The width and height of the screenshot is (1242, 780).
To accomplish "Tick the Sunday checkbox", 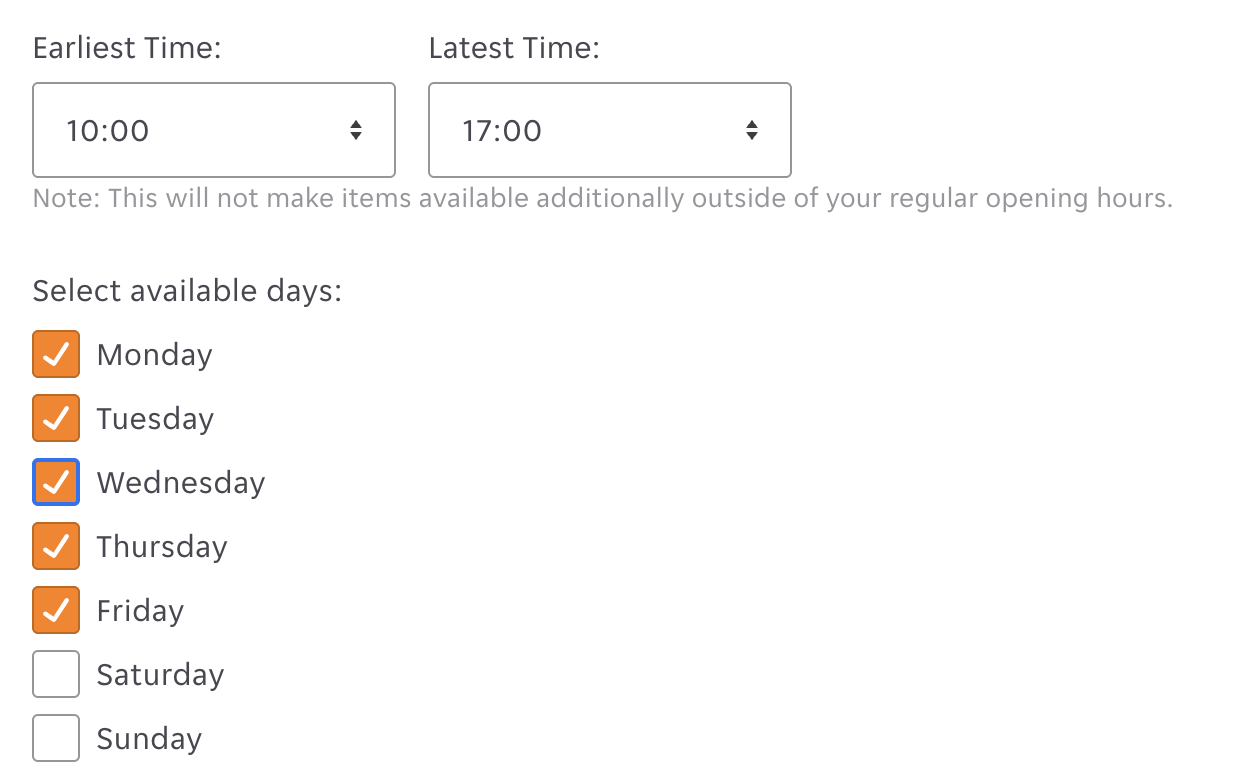I will click(56, 739).
